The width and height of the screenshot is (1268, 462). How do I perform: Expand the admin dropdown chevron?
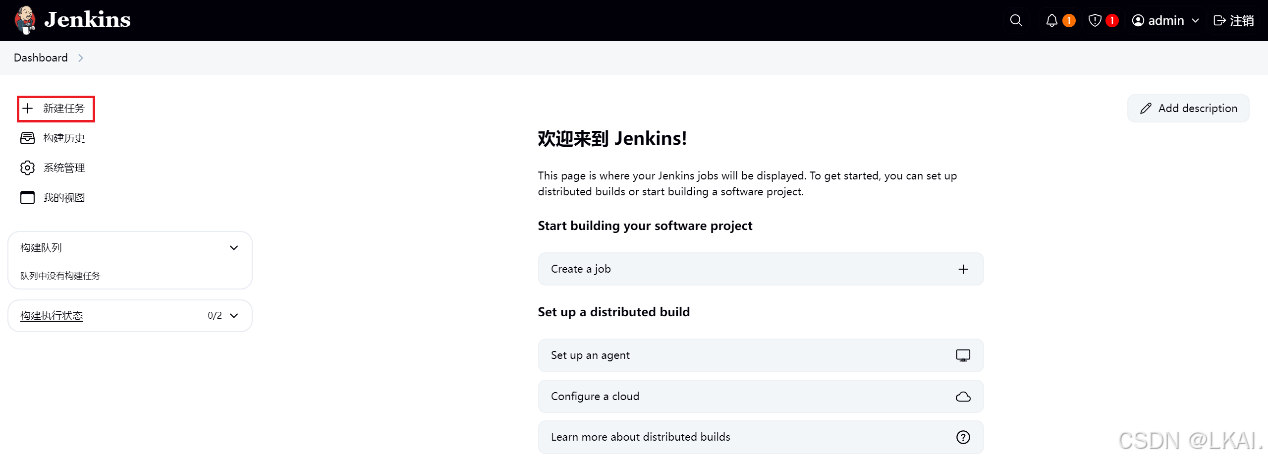(x=1195, y=21)
